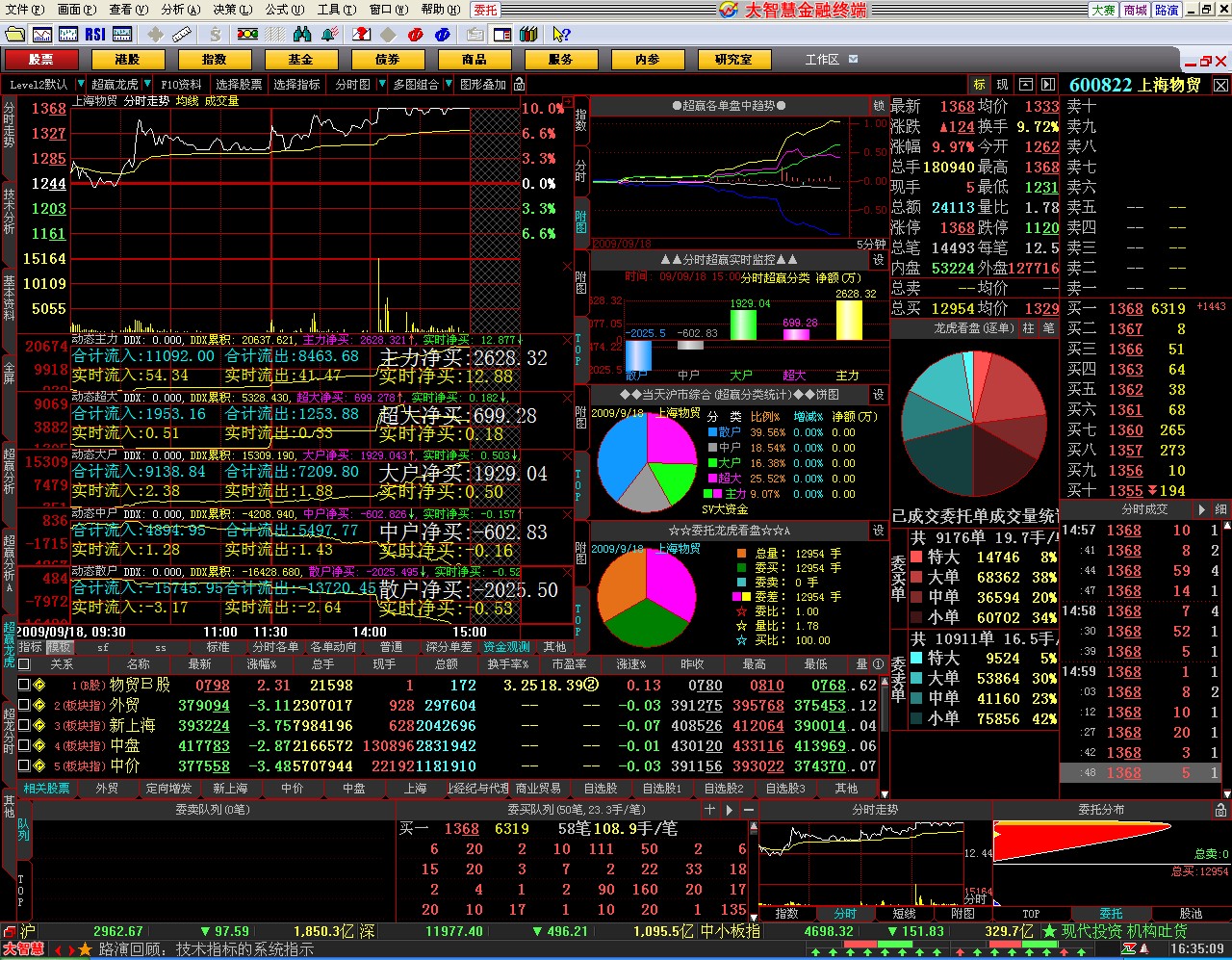Click the ruler measurement tool icon
The image size is (1232, 960).
[182, 35]
